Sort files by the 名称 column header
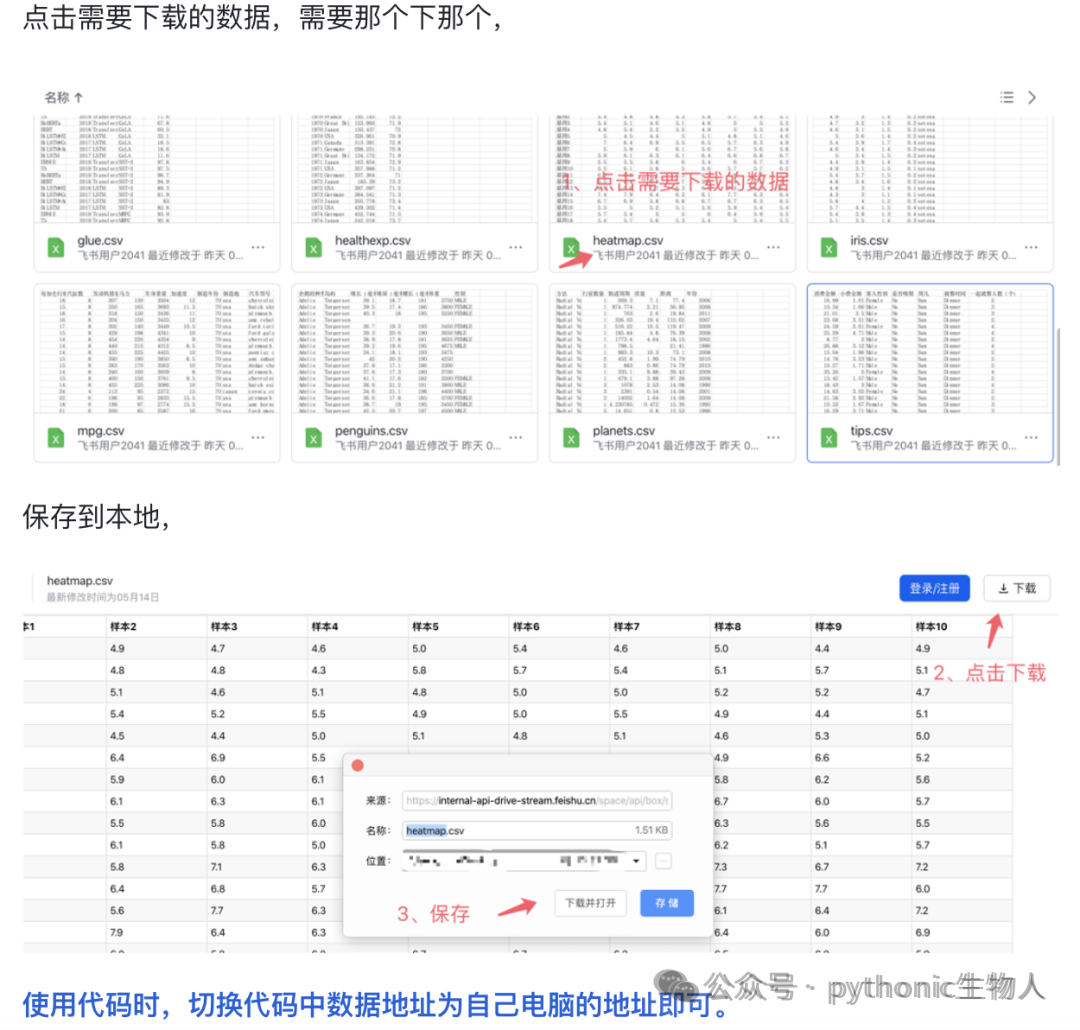This screenshot has height=1030, width=1080. (x=63, y=97)
